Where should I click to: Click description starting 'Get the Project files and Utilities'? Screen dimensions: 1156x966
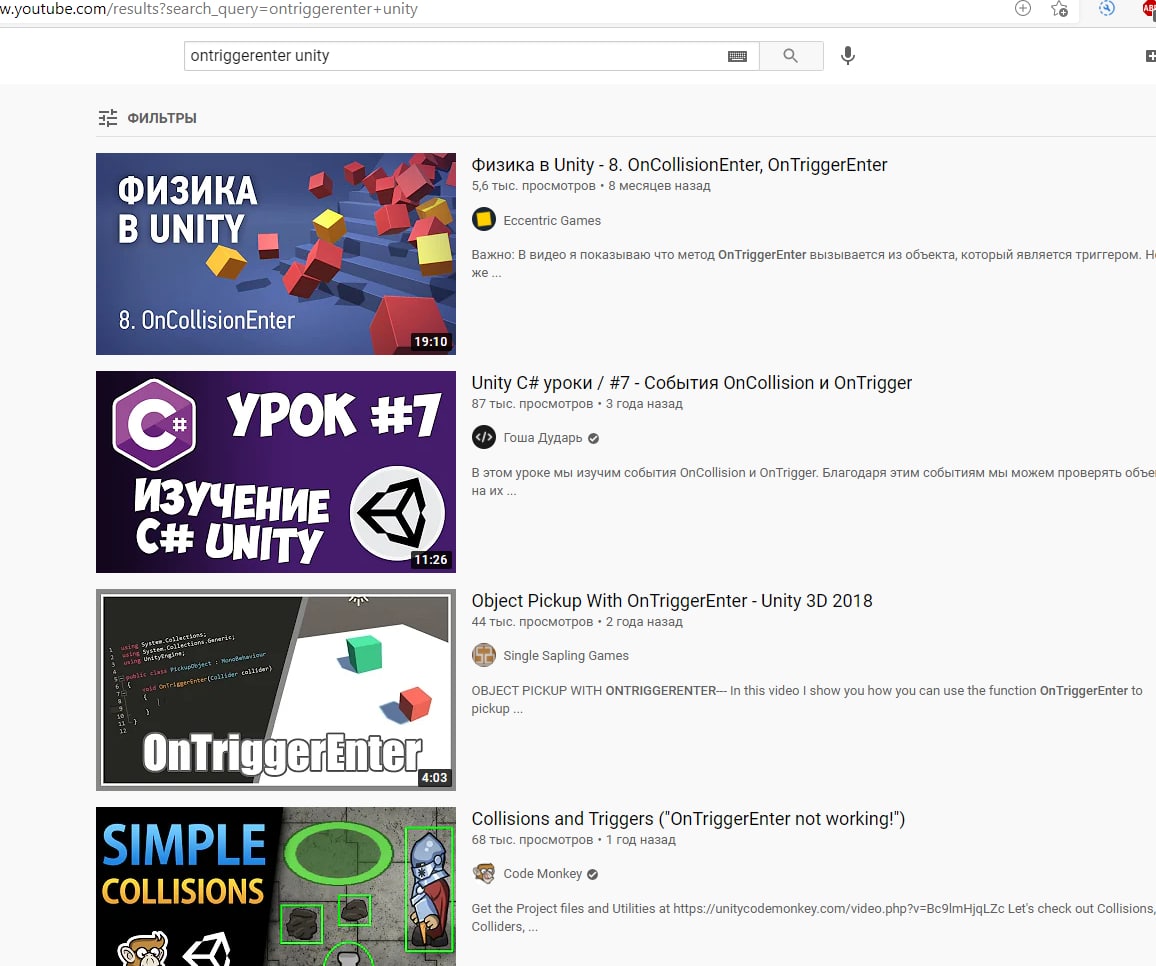(x=813, y=917)
